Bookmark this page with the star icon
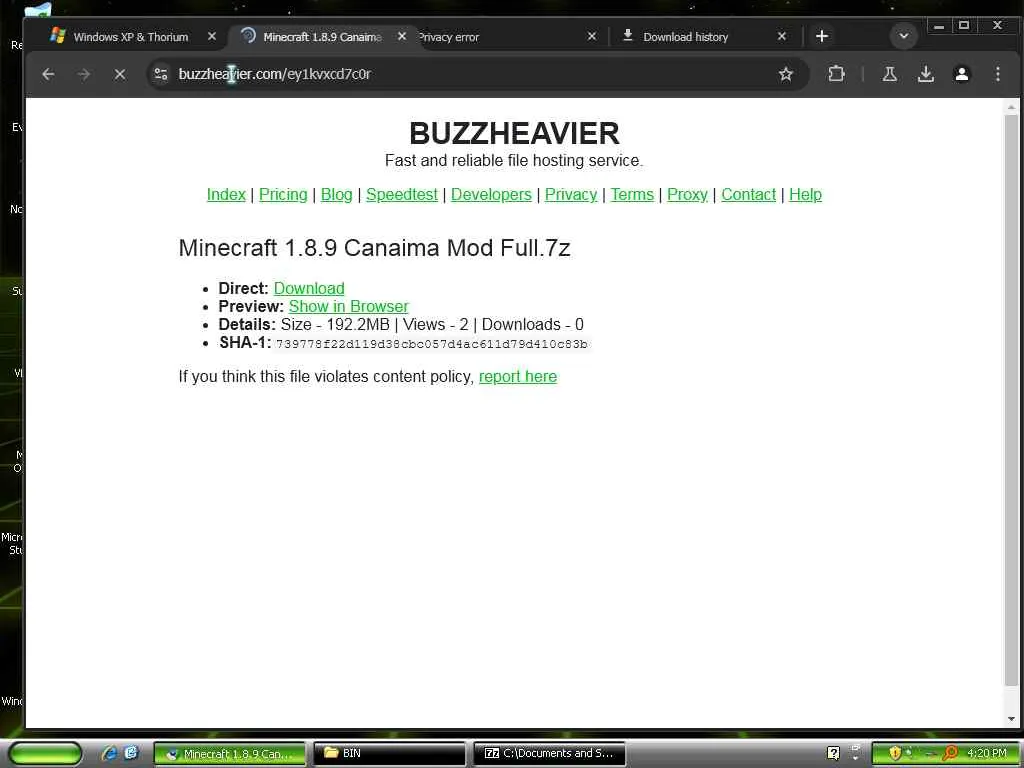This screenshot has height=768, width=1024. [786, 74]
